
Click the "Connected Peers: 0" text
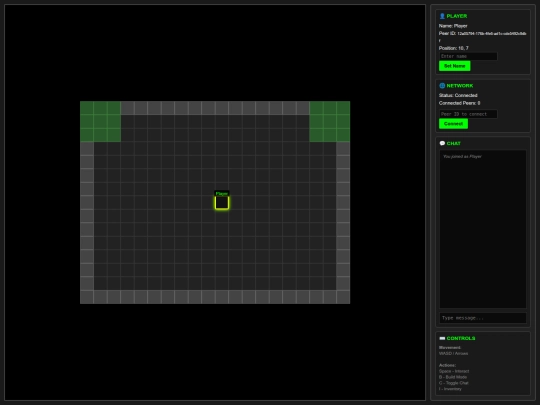(459, 103)
